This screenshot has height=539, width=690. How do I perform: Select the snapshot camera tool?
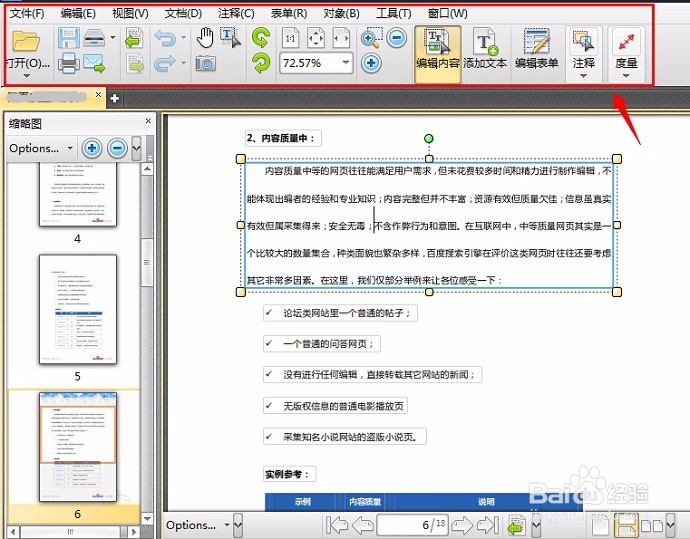click(x=206, y=63)
